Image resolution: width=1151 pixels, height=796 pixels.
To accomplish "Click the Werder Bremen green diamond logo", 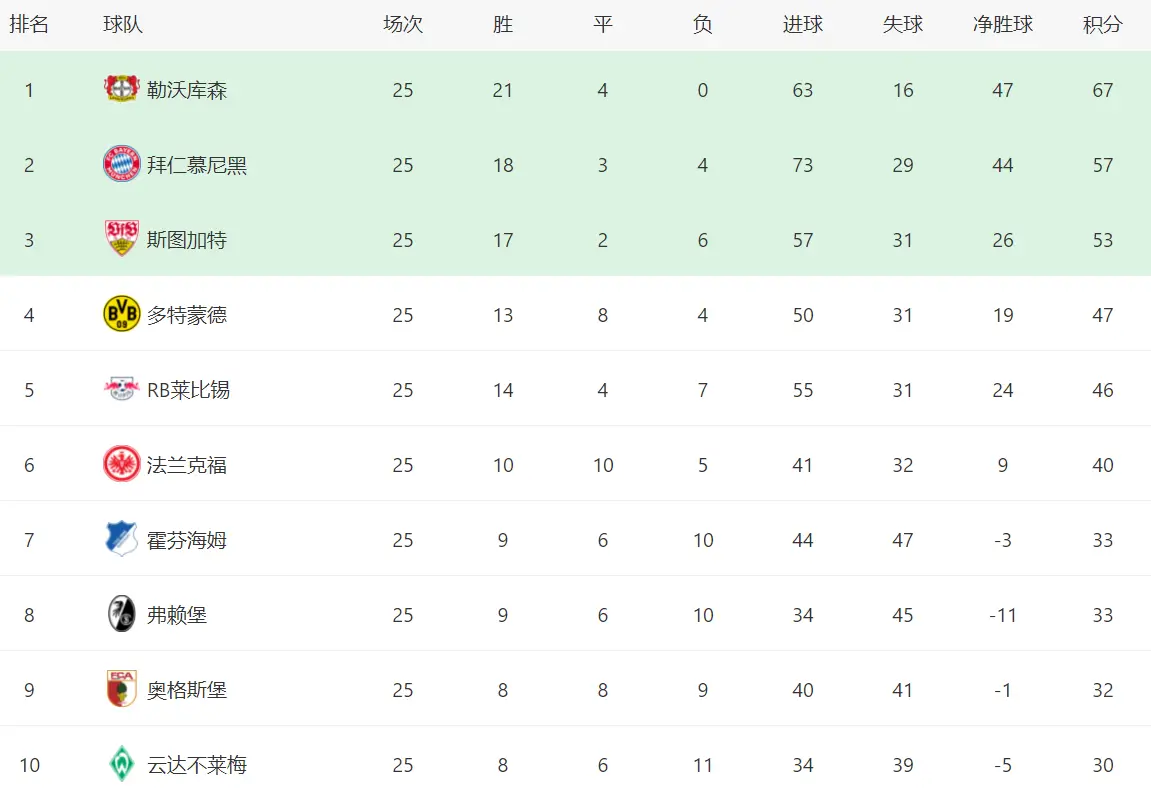I will click(x=122, y=764).
